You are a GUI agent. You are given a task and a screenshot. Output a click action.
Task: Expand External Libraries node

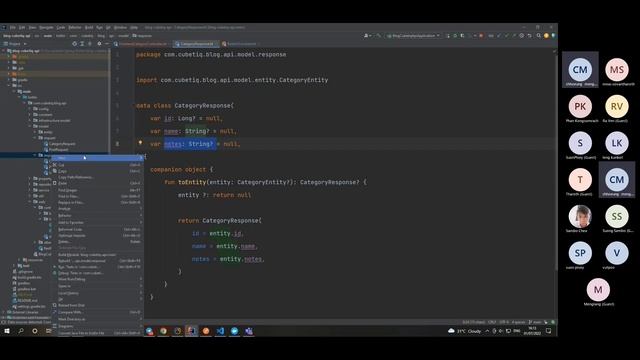click(x=4, y=312)
